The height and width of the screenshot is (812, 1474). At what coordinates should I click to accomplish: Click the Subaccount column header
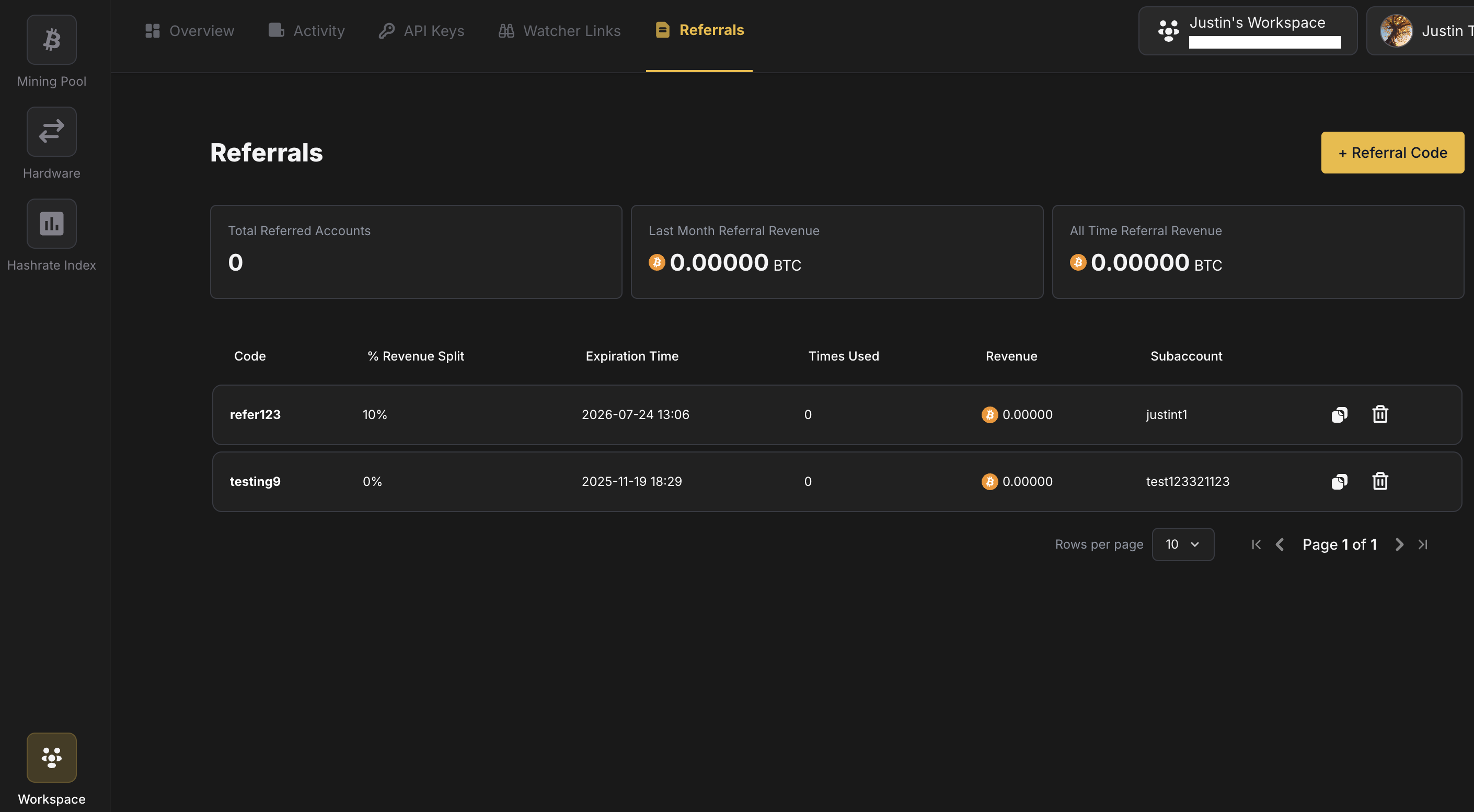click(x=1187, y=356)
